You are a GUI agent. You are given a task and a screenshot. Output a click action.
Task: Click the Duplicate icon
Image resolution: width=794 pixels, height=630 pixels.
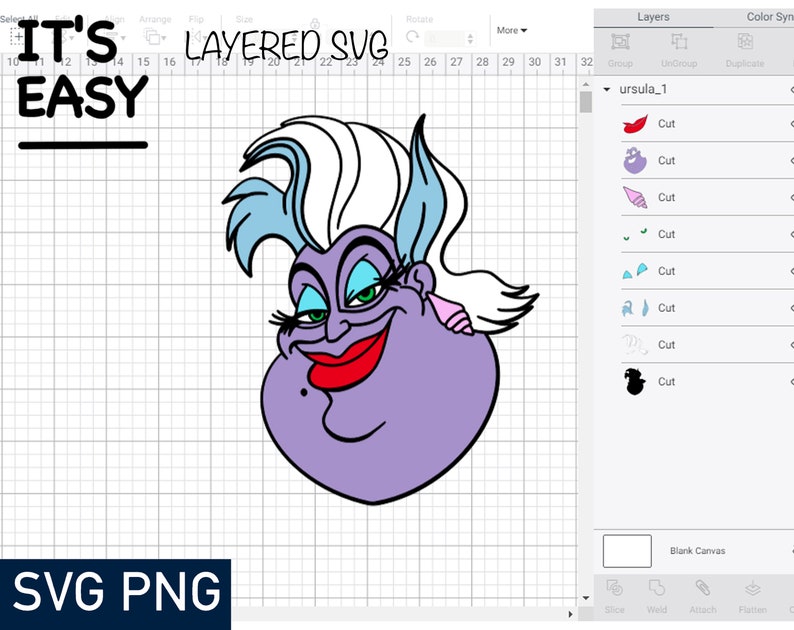pos(745,42)
